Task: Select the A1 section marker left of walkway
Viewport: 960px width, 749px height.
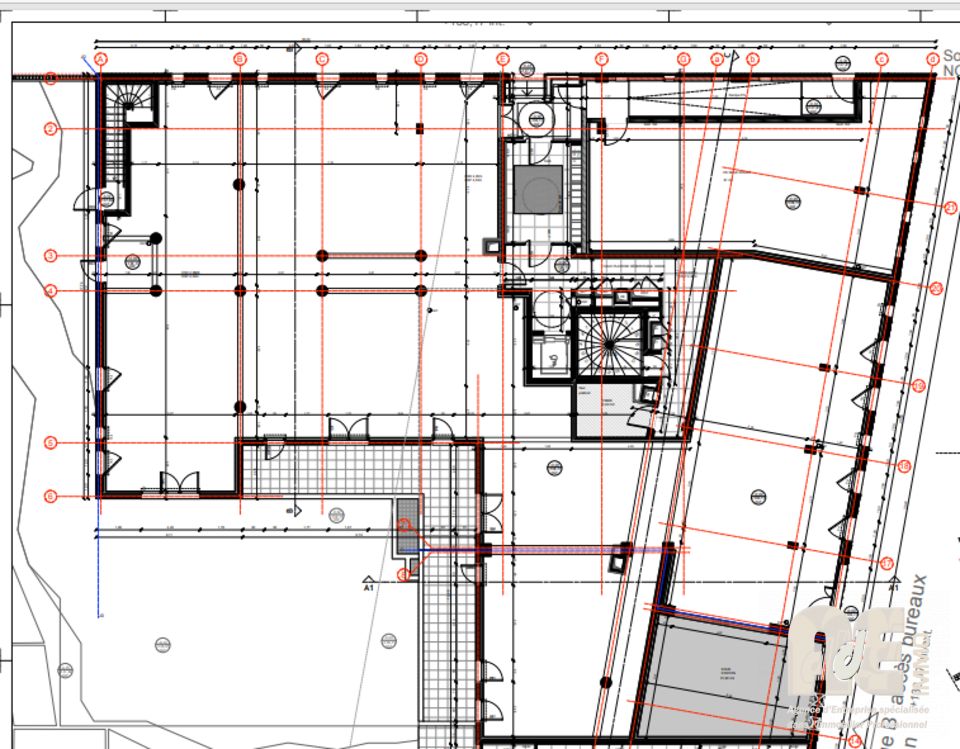Action: [368, 583]
